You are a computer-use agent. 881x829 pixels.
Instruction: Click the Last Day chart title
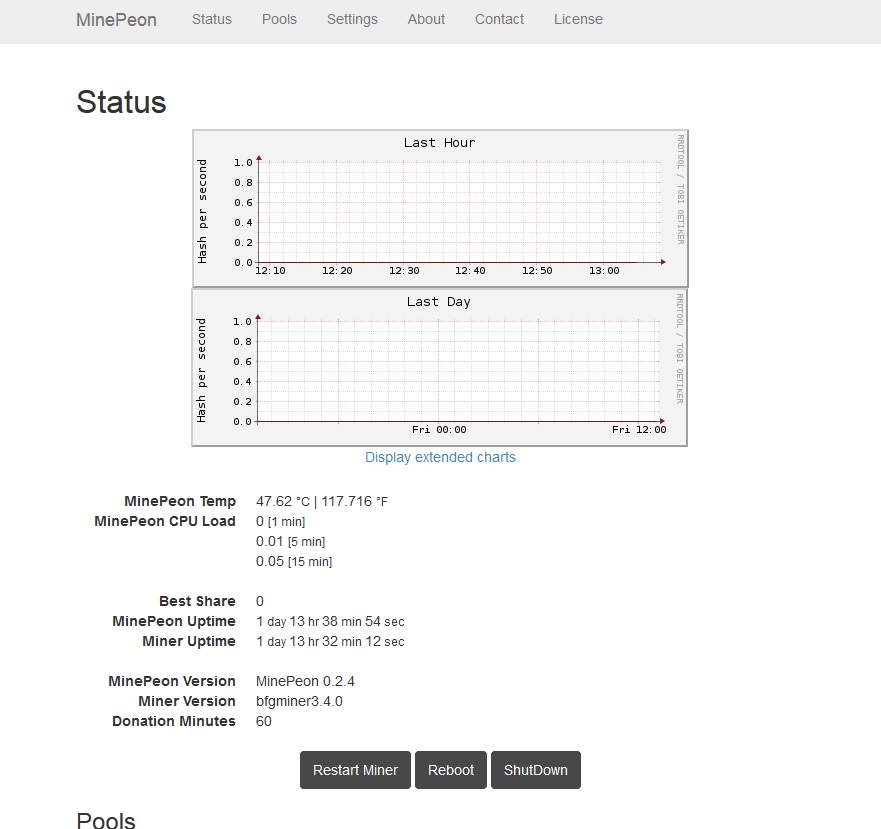coord(439,302)
